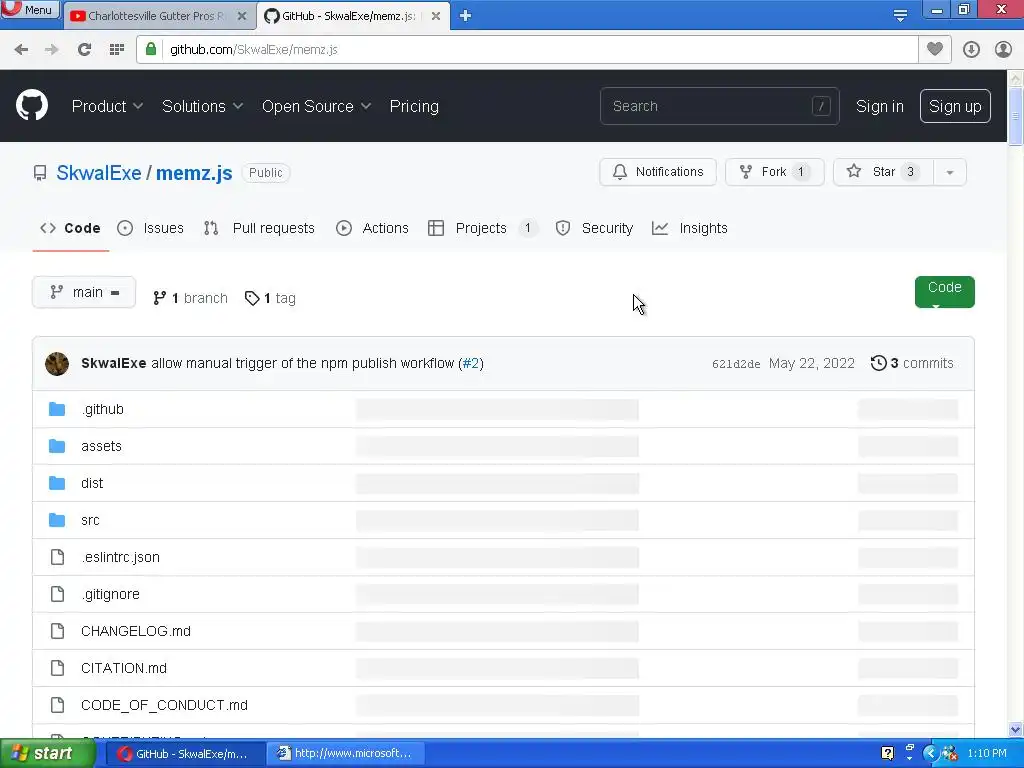Click the page vertical scrollbar thumb
The image size is (1024, 768).
click(x=1016, y=116)
